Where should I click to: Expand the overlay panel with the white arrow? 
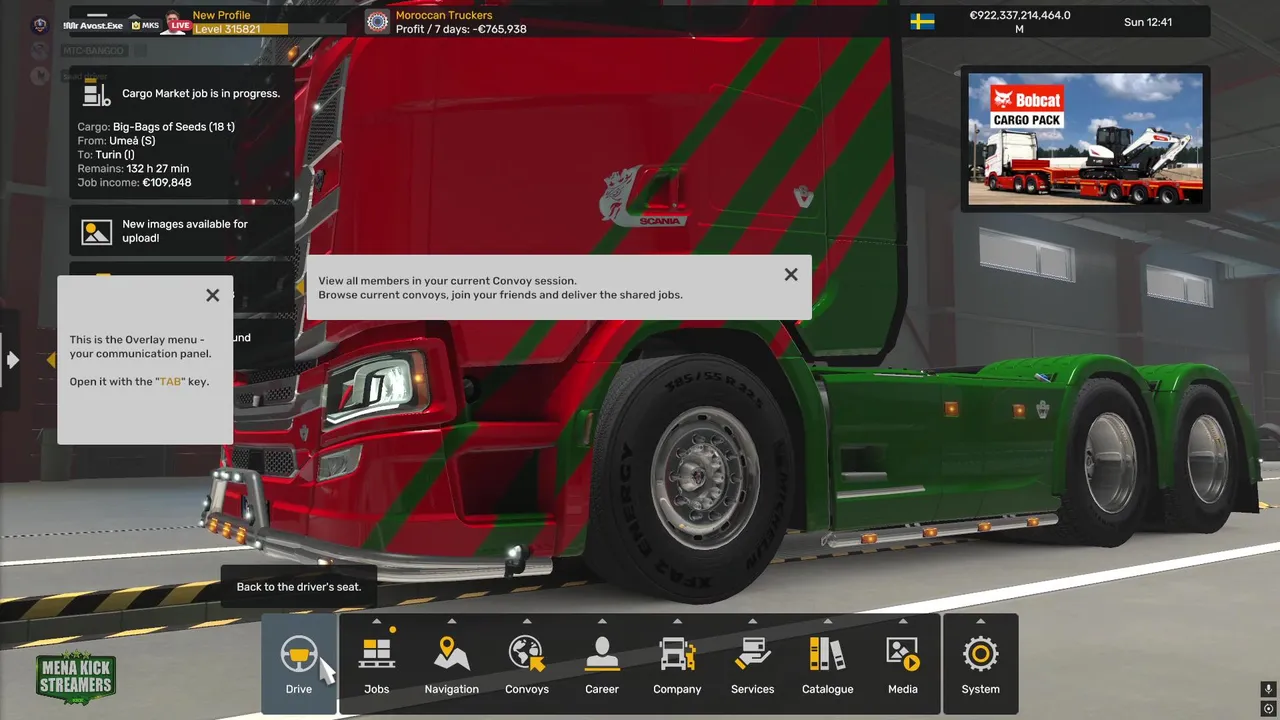12,360
